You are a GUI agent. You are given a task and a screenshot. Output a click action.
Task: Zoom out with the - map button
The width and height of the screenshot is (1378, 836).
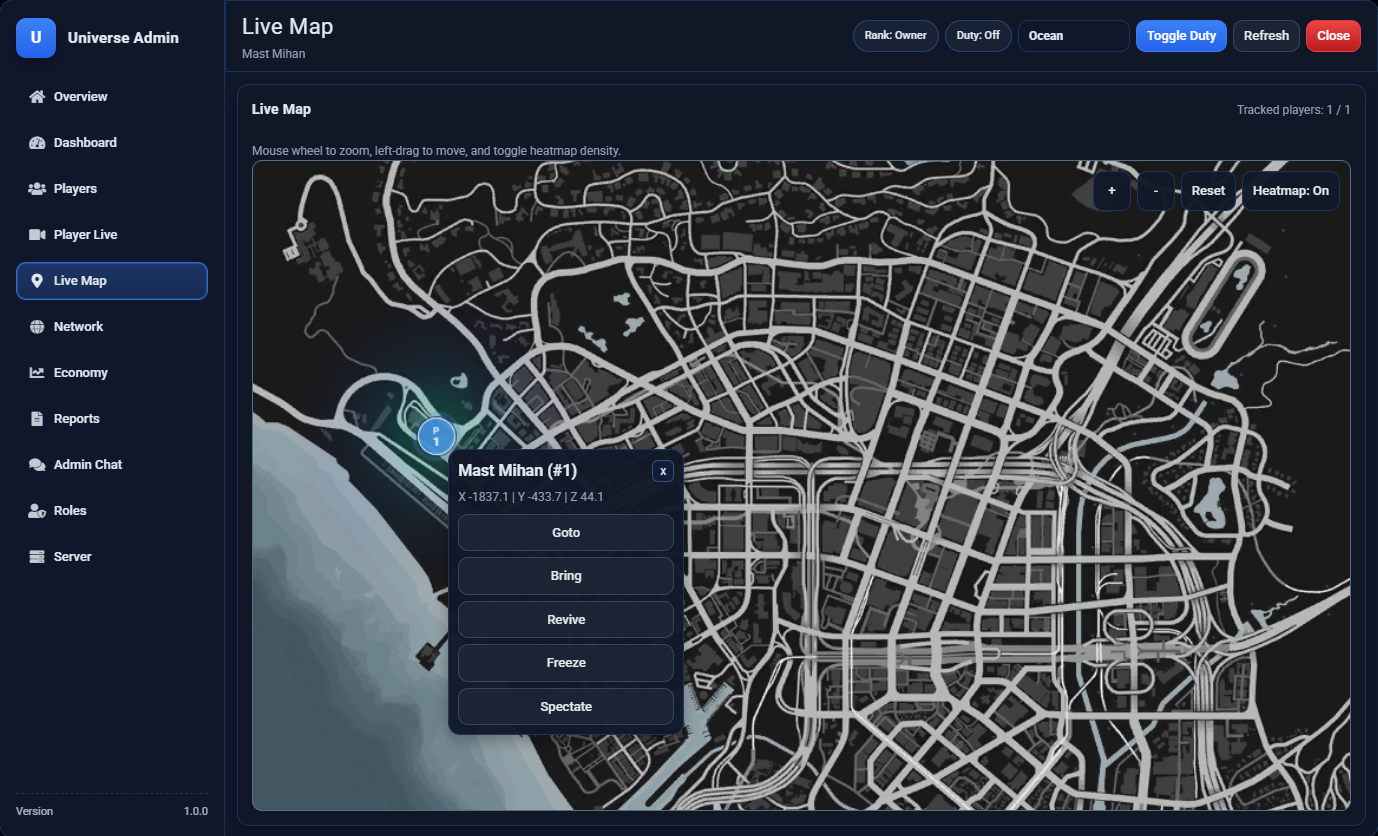(1156, 191)
